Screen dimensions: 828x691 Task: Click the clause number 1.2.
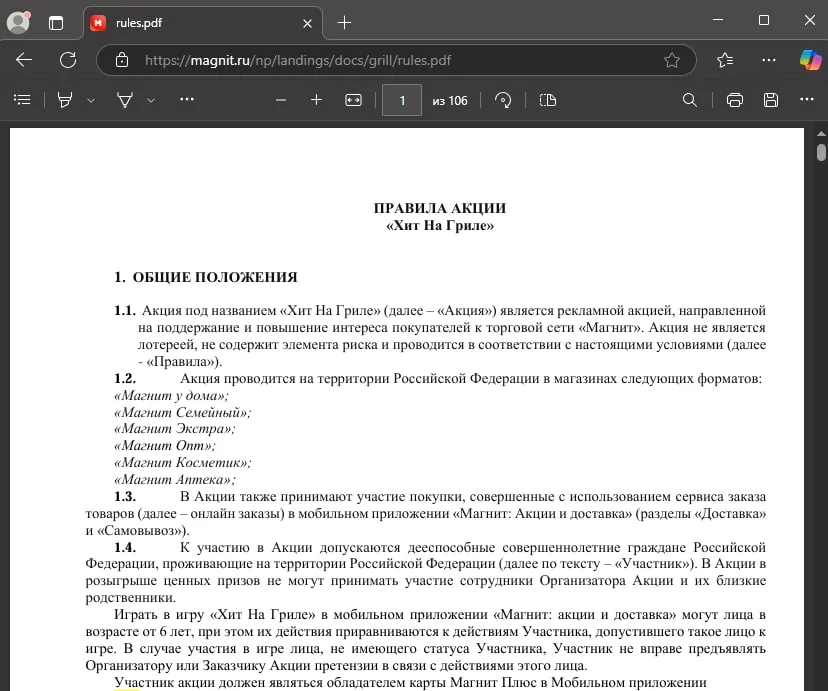(x=125, y=378)
